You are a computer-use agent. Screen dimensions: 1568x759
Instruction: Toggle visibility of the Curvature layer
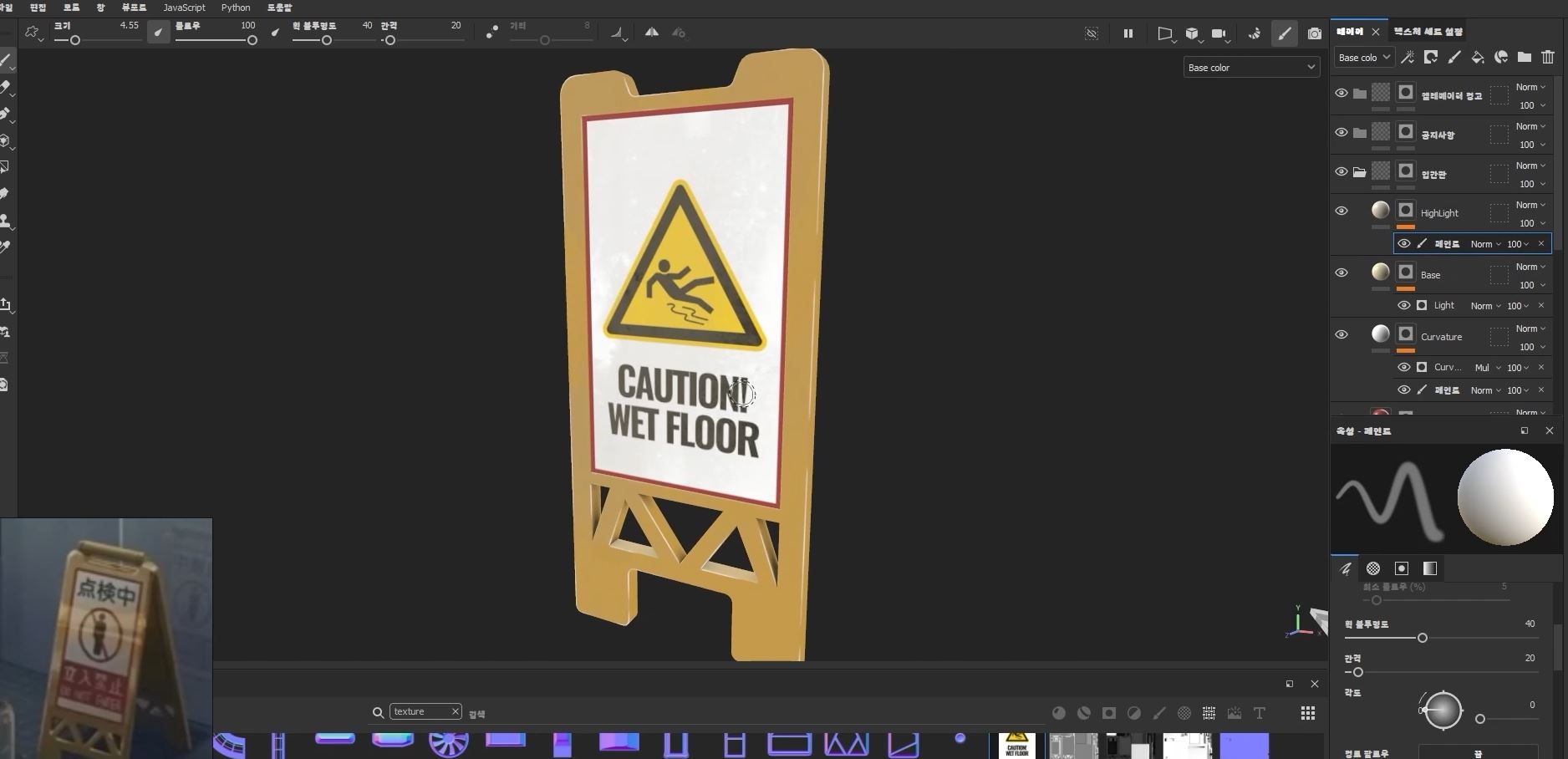click(1341, 334)
